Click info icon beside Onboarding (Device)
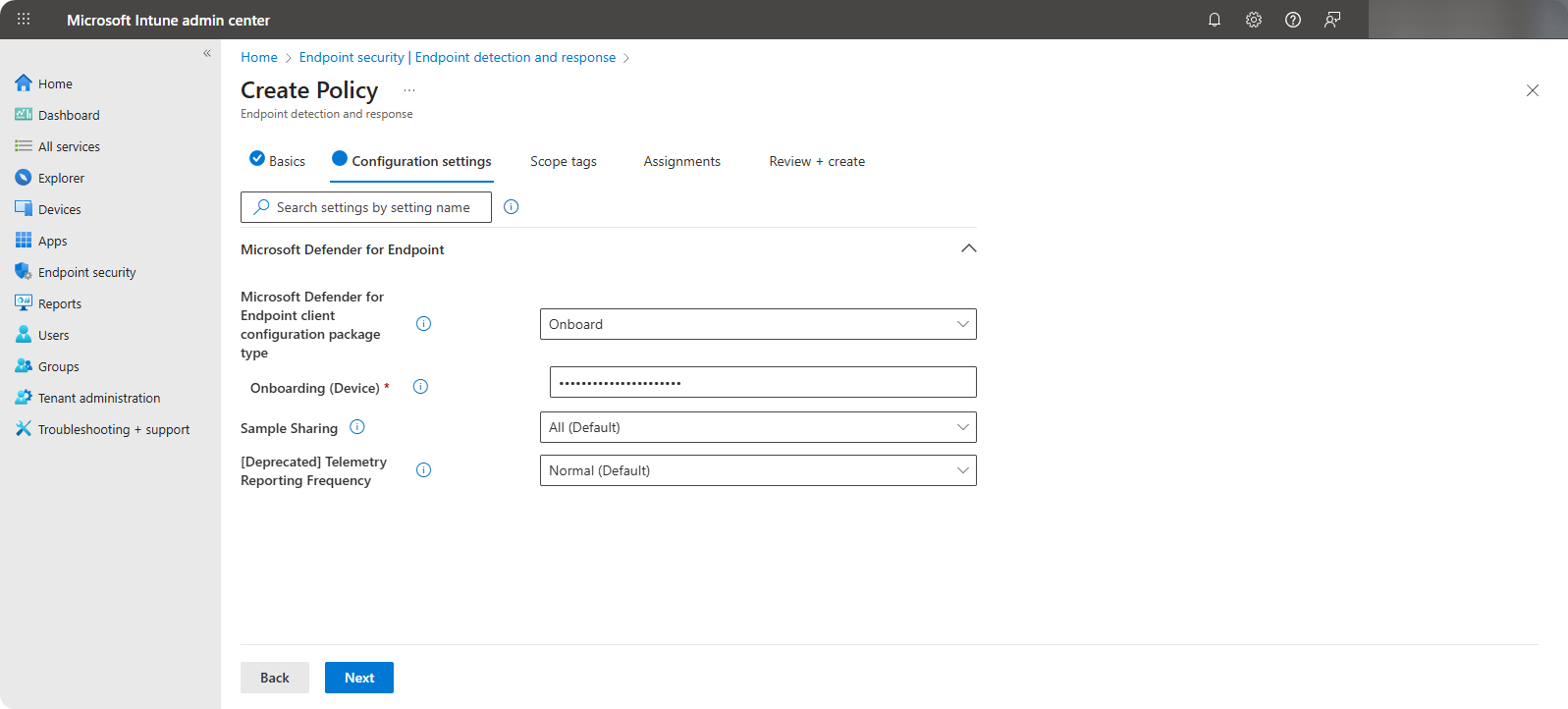The width and height of the screenshot is (1568, 709). (420, 387)
